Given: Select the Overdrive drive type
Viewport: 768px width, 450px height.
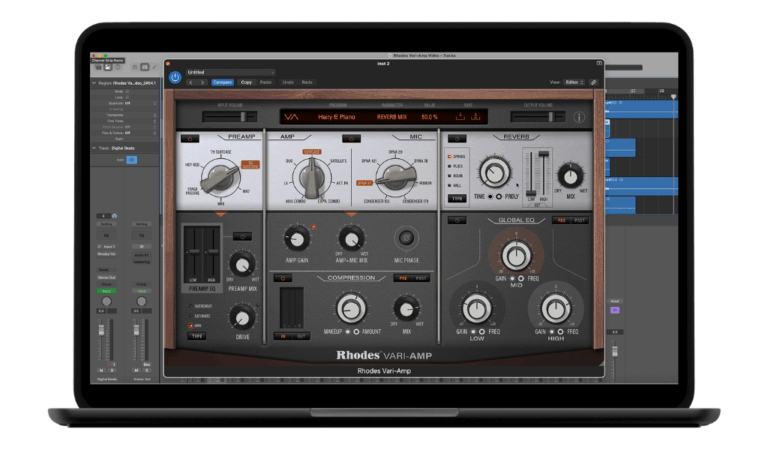Looking at the screenshot, I should (x=201, y=306).
